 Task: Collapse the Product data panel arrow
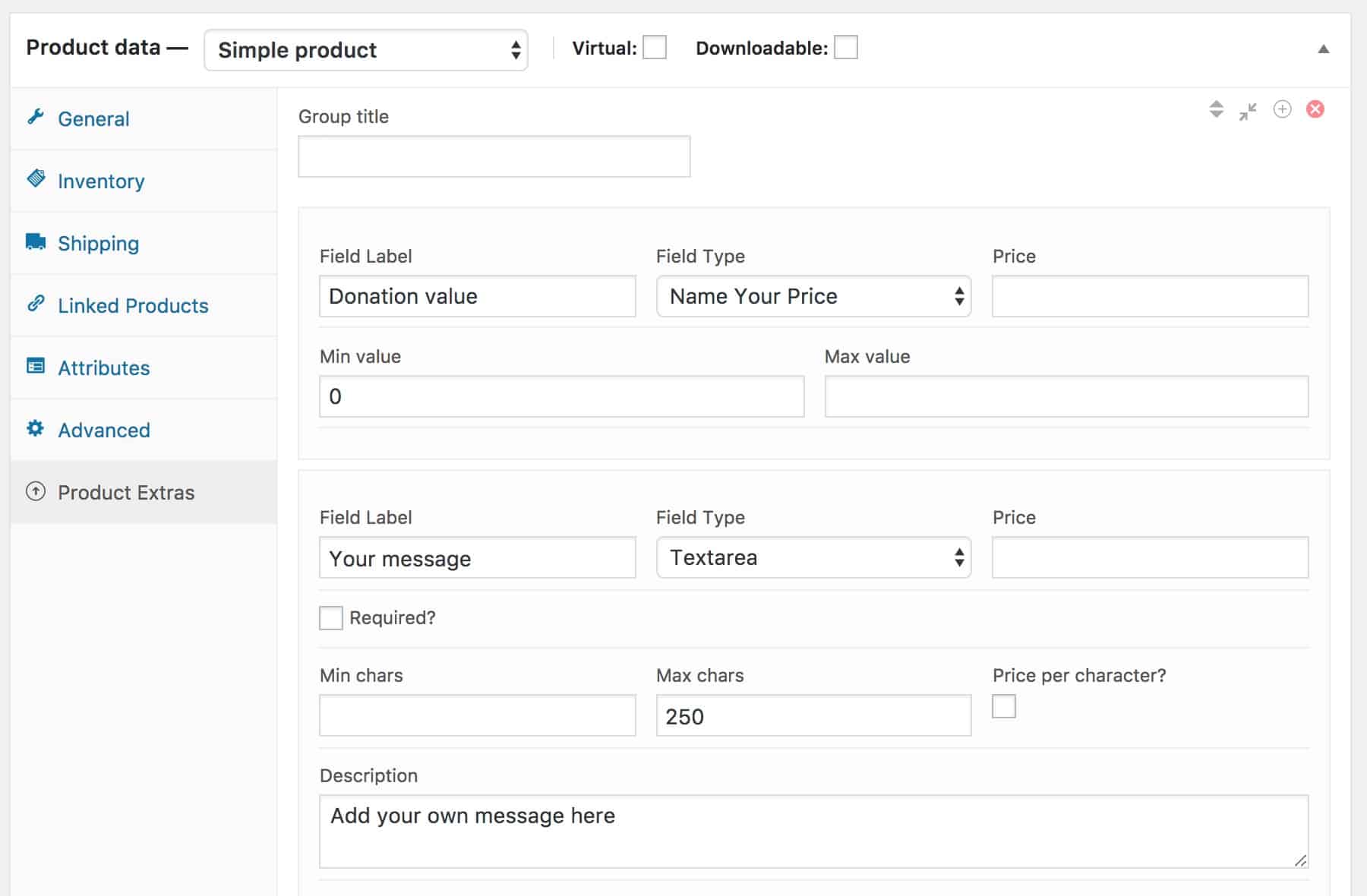1324,49
